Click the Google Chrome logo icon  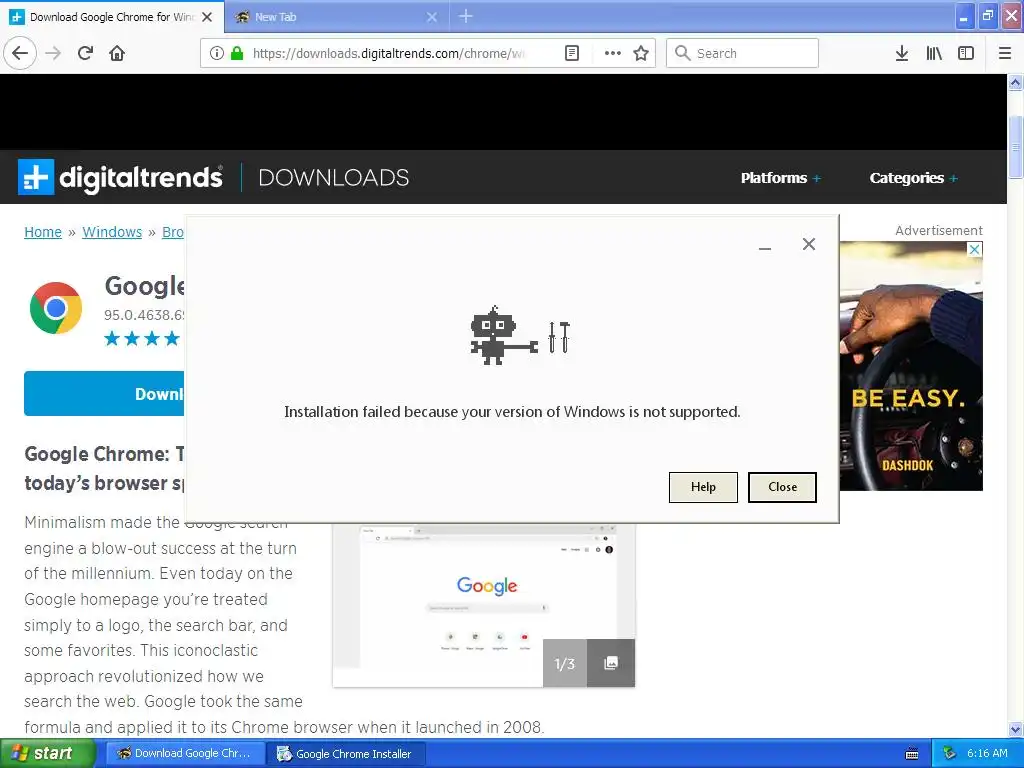click(x=56, y=308)
